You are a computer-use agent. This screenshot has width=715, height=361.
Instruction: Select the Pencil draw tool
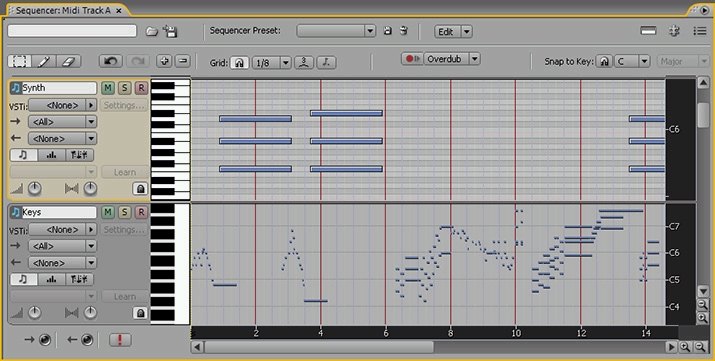point(44,61)
